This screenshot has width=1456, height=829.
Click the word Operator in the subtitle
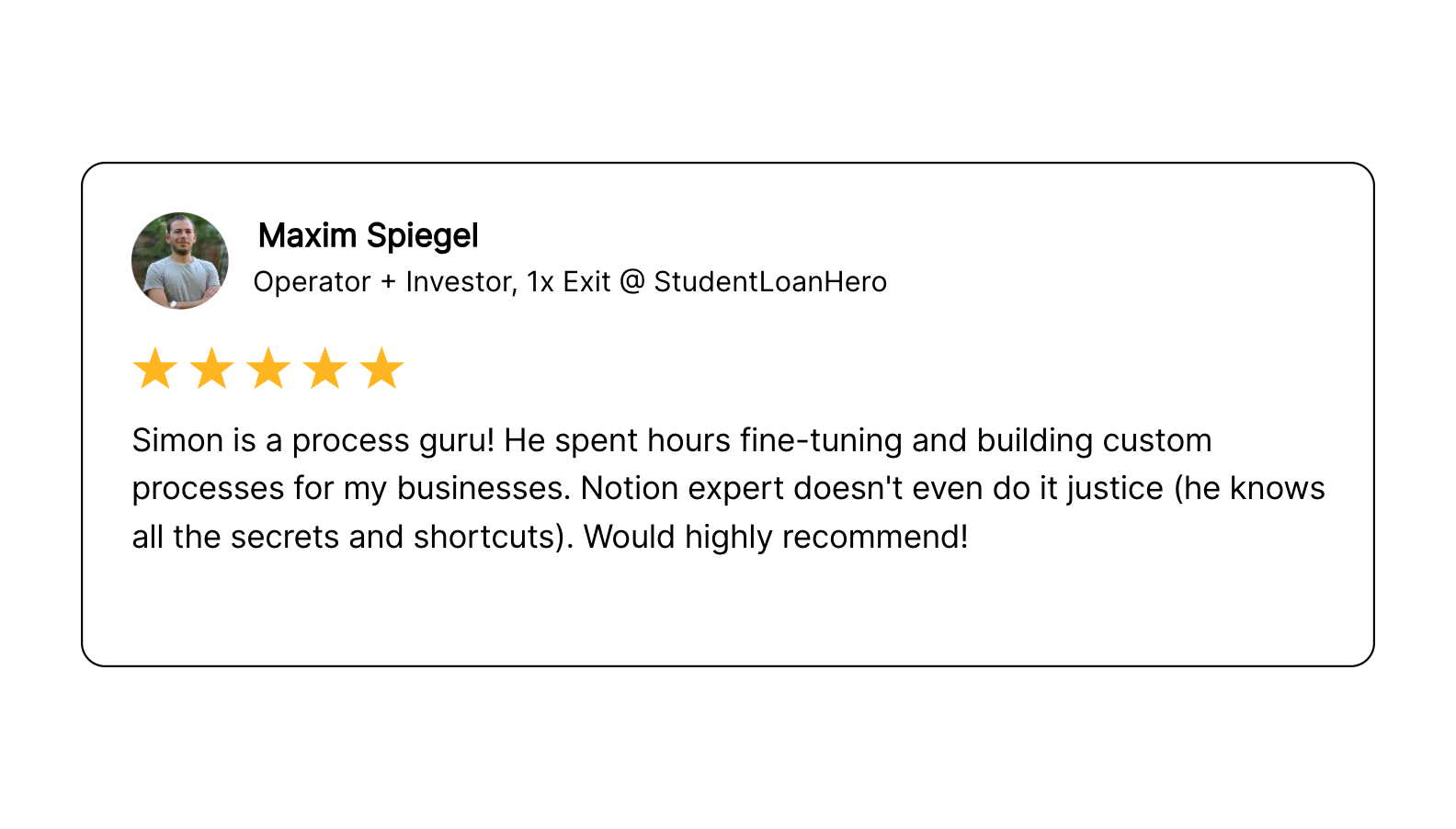pos(313,282)
